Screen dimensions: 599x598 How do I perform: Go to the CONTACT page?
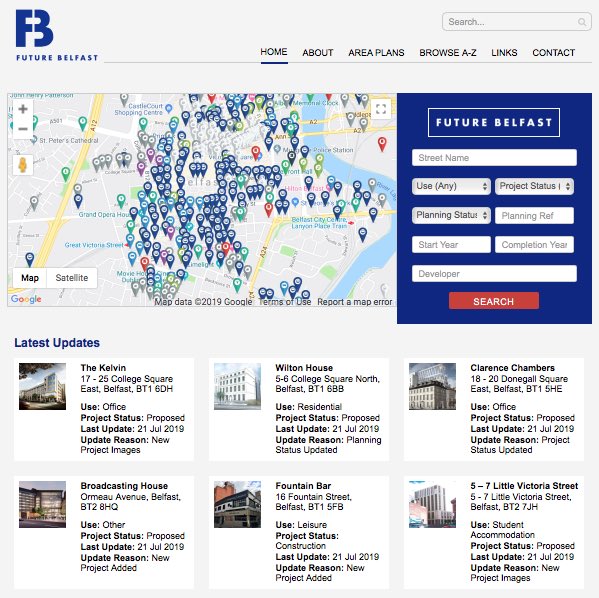pyautogui.click(x=554, y=53)
